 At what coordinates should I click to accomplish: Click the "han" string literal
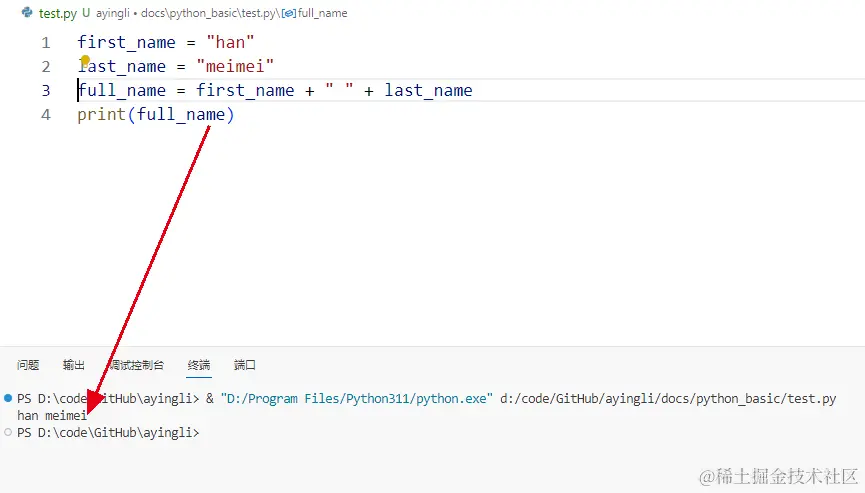(230, 42)
